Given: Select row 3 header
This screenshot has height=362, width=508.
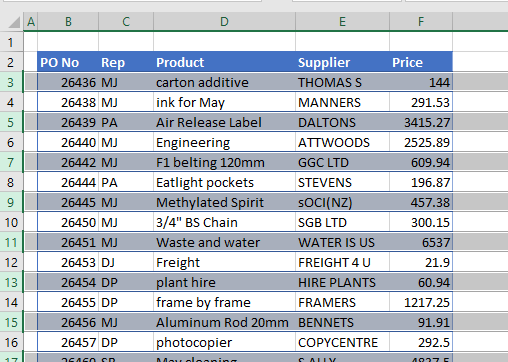Looking at the screenshot, I should click(x=11, y=82).
